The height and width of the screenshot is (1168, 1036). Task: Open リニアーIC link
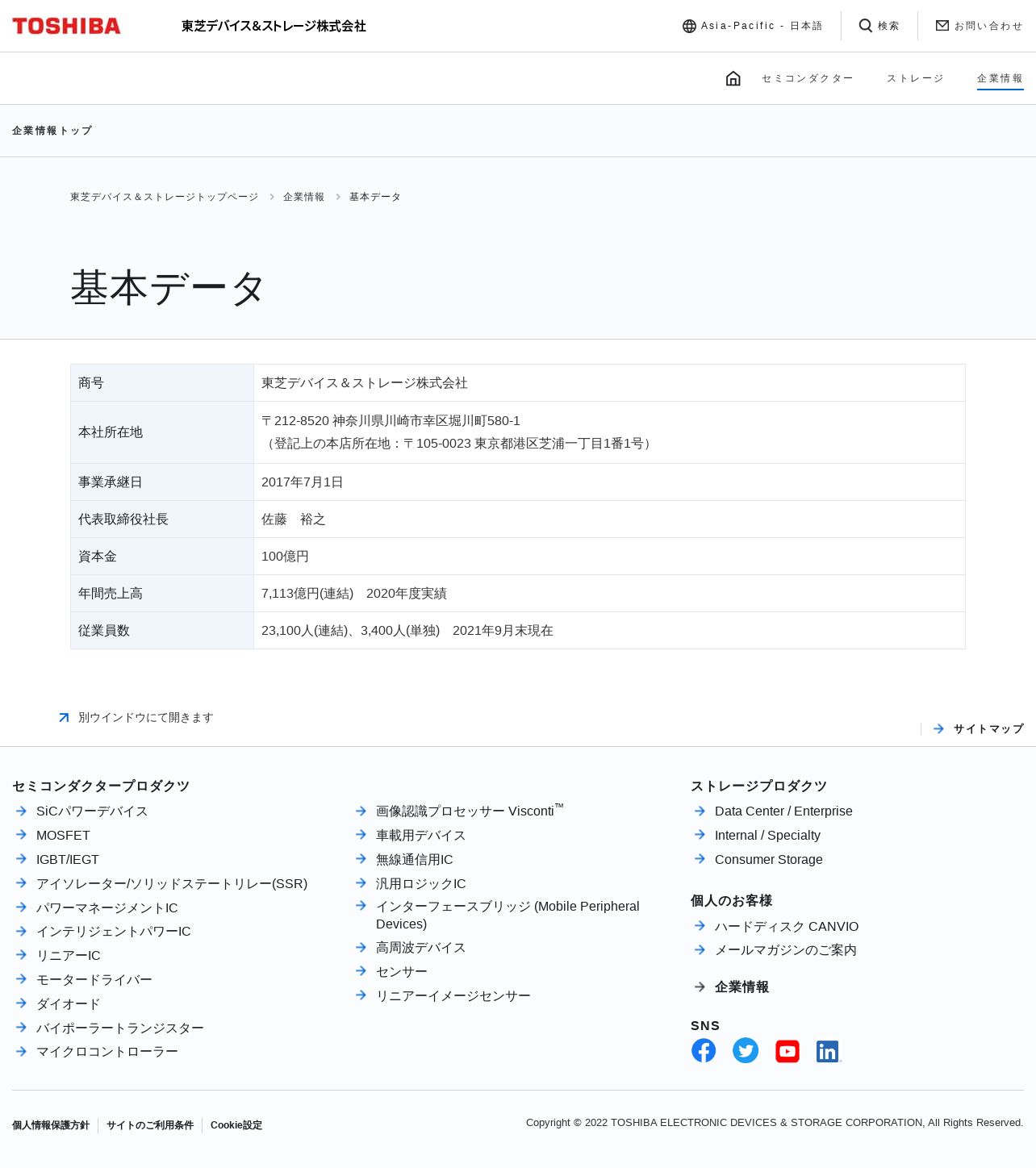[x=69, y=956]
